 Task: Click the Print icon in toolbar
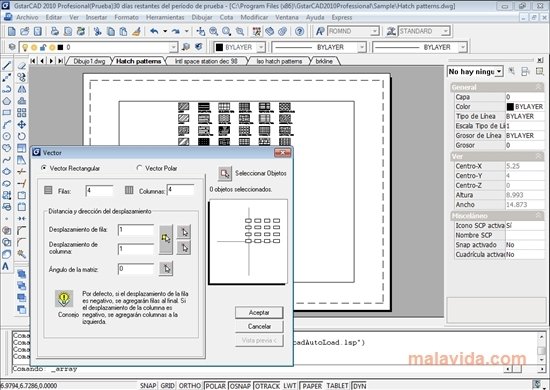click(55, 32)
